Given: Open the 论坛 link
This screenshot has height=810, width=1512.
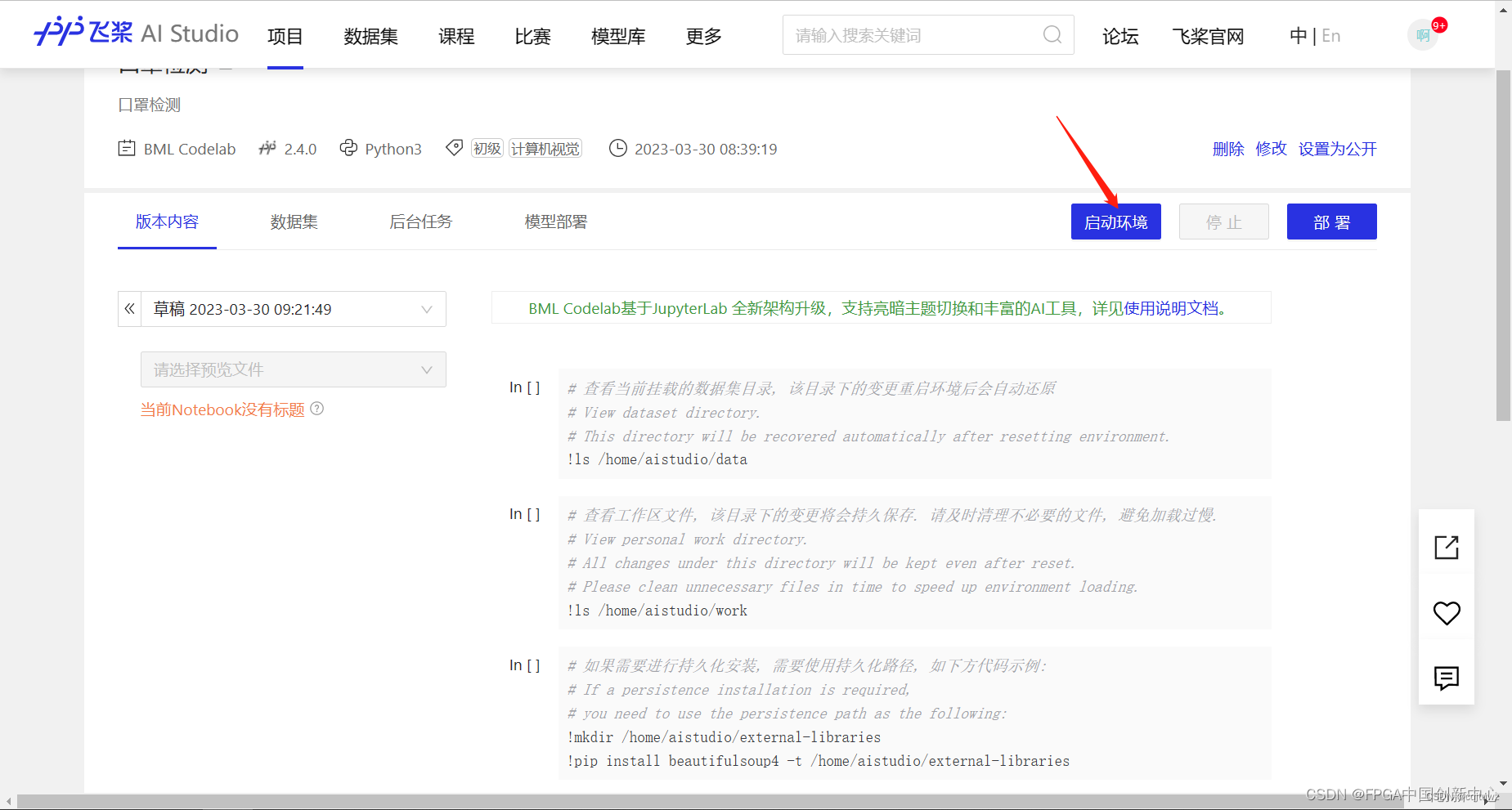Looking at the screenshot, I should click(x=1120, y=36).
